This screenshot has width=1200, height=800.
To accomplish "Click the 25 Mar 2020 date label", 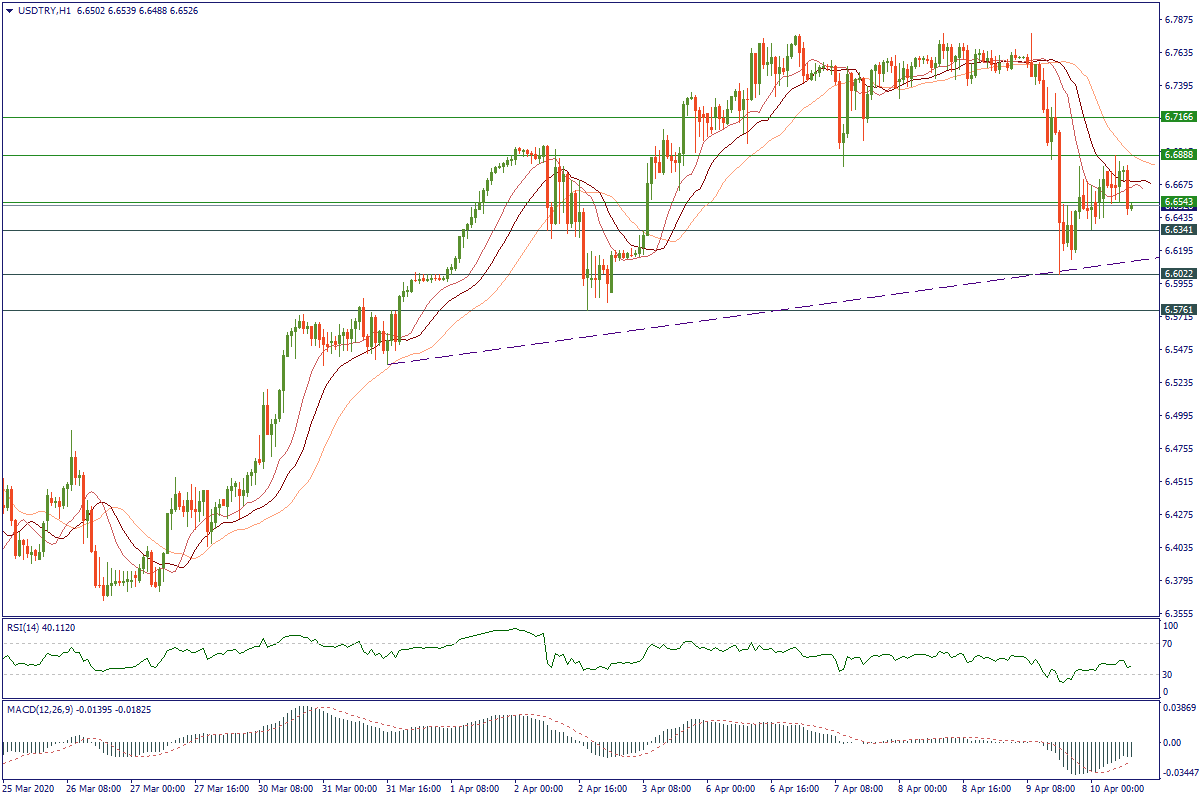I will 30,789.
